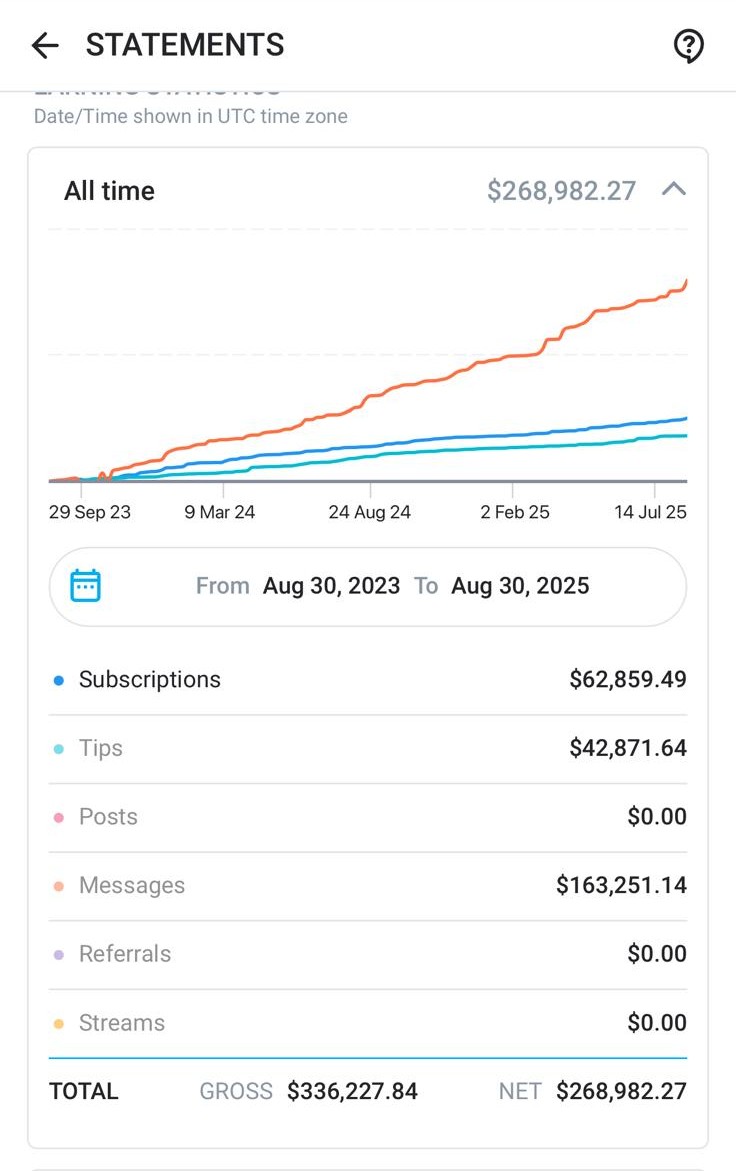The image size is (736, 1171).
Task: Toggle the Referrals purple series dot
Action: click(x=59, y=954)
